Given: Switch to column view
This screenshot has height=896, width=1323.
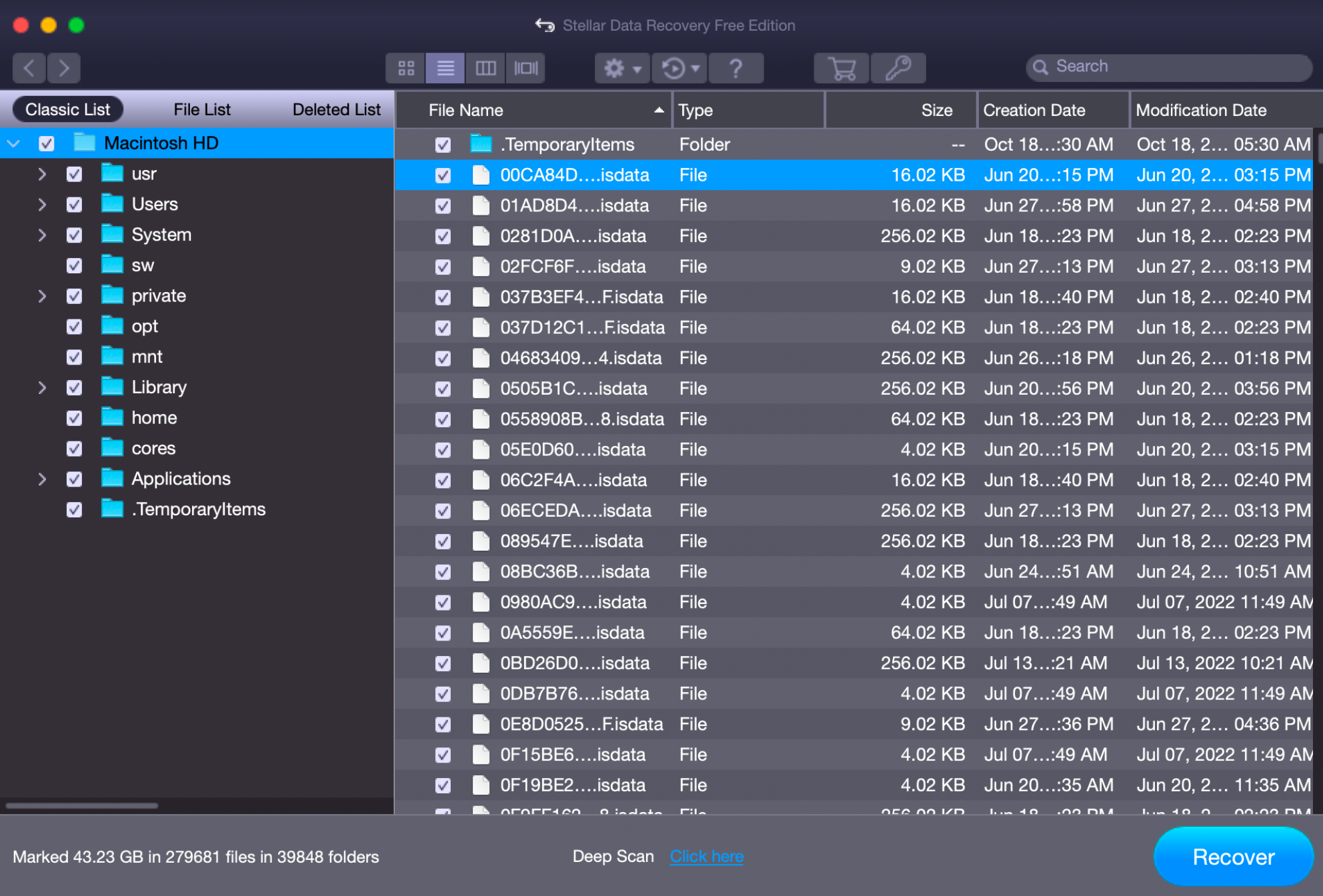Looking at the screenshot, I should pyautogui.click(x=485, y=67).
